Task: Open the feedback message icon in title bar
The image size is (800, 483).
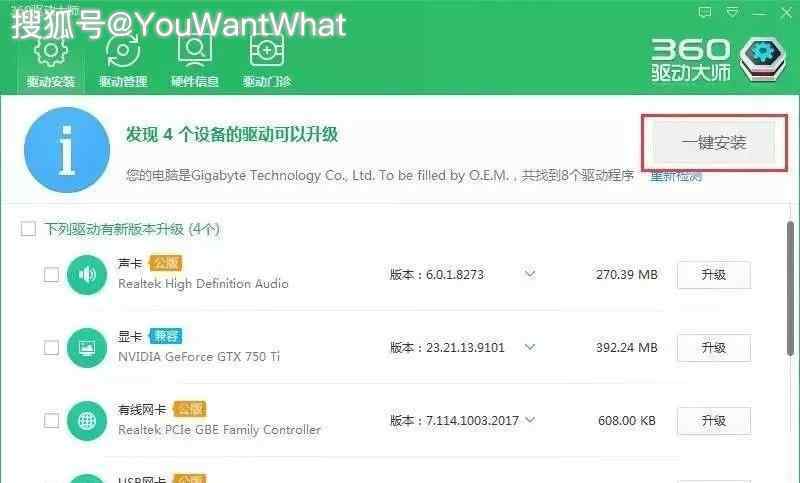Action: 705,12
